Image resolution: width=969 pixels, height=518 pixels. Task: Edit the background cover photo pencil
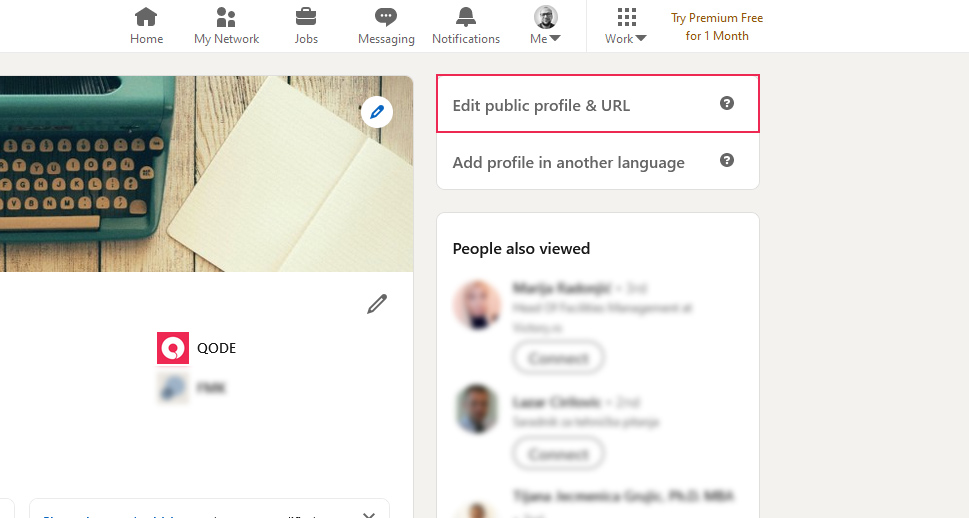coord(377,112)
